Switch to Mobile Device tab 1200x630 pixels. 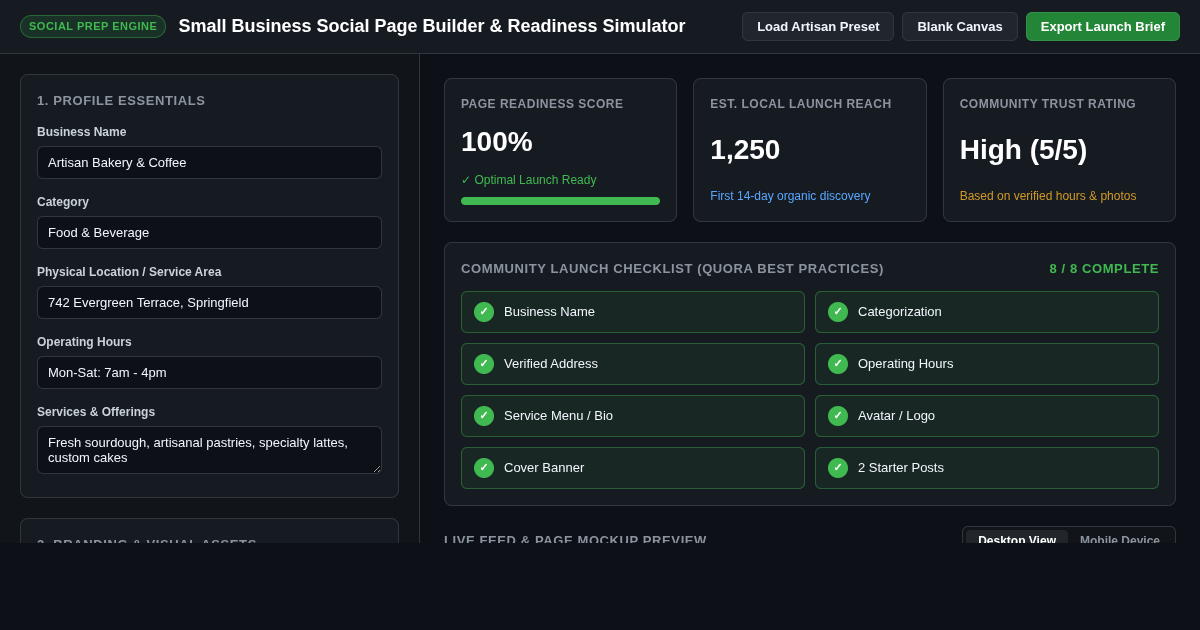(1120, 537)
